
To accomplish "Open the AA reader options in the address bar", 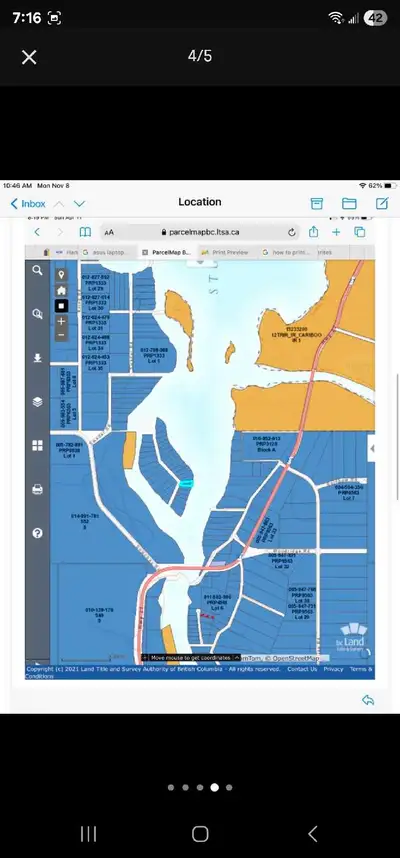I will [x=109, y=233].
